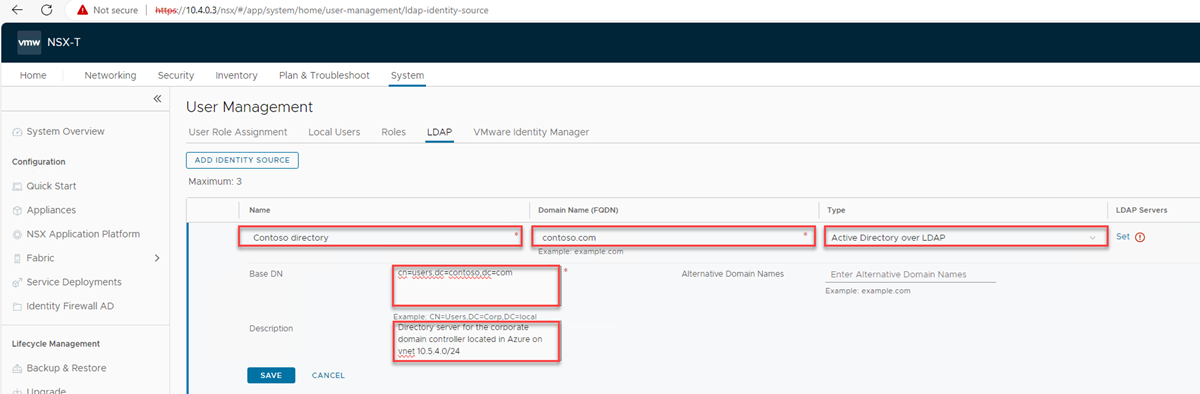
Task: Click the Not secure warning icon
Action: pyautogui.click(x=82, y=9)
